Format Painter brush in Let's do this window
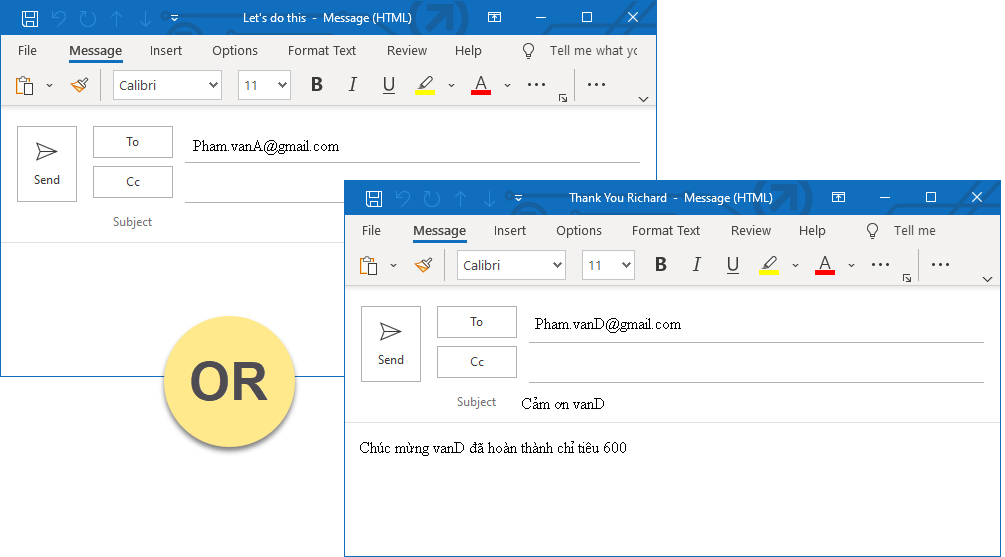 click(x=79, y=85)
